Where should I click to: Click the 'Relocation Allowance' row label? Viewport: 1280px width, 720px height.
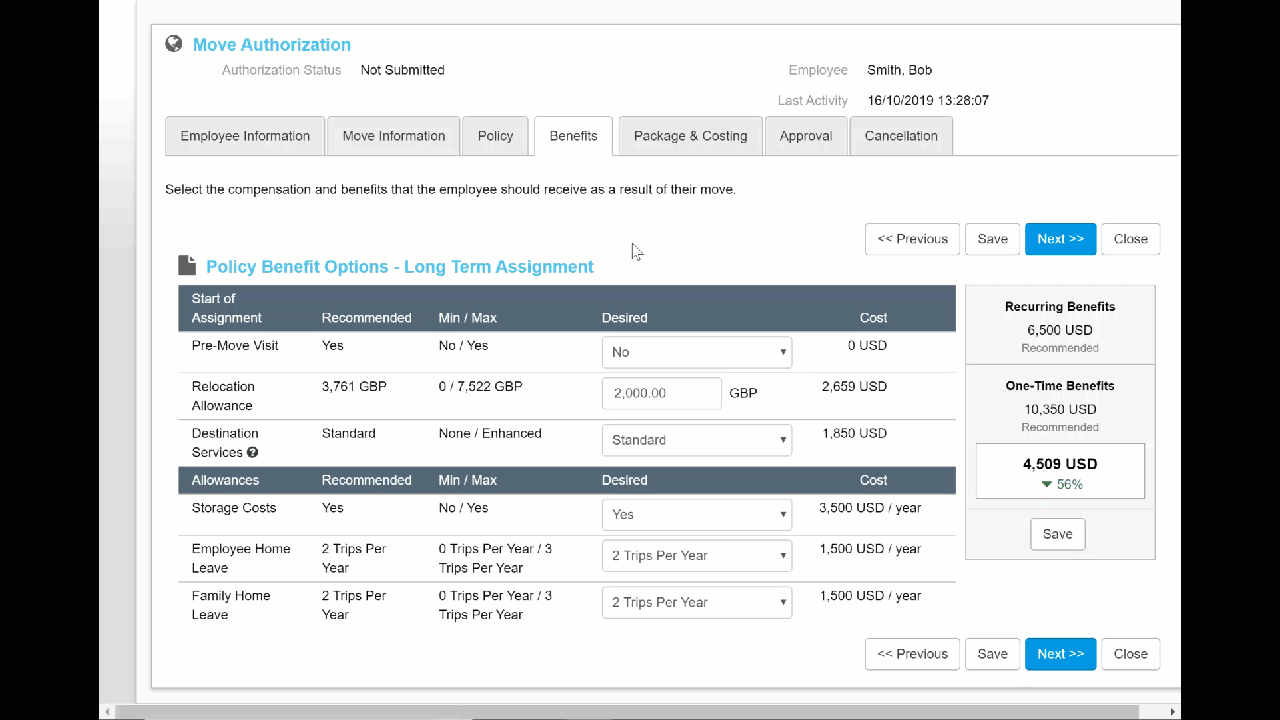click(223, 396)
